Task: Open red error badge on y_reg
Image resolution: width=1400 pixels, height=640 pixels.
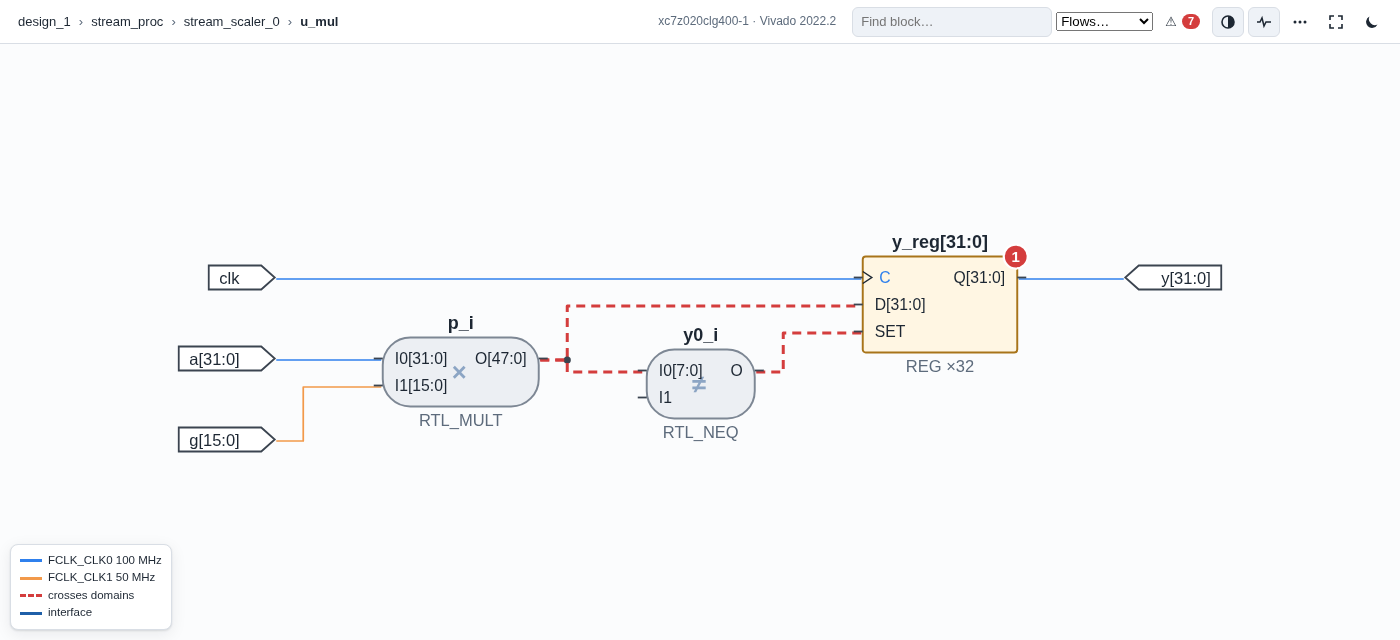Action: [x=1015, y=257]
